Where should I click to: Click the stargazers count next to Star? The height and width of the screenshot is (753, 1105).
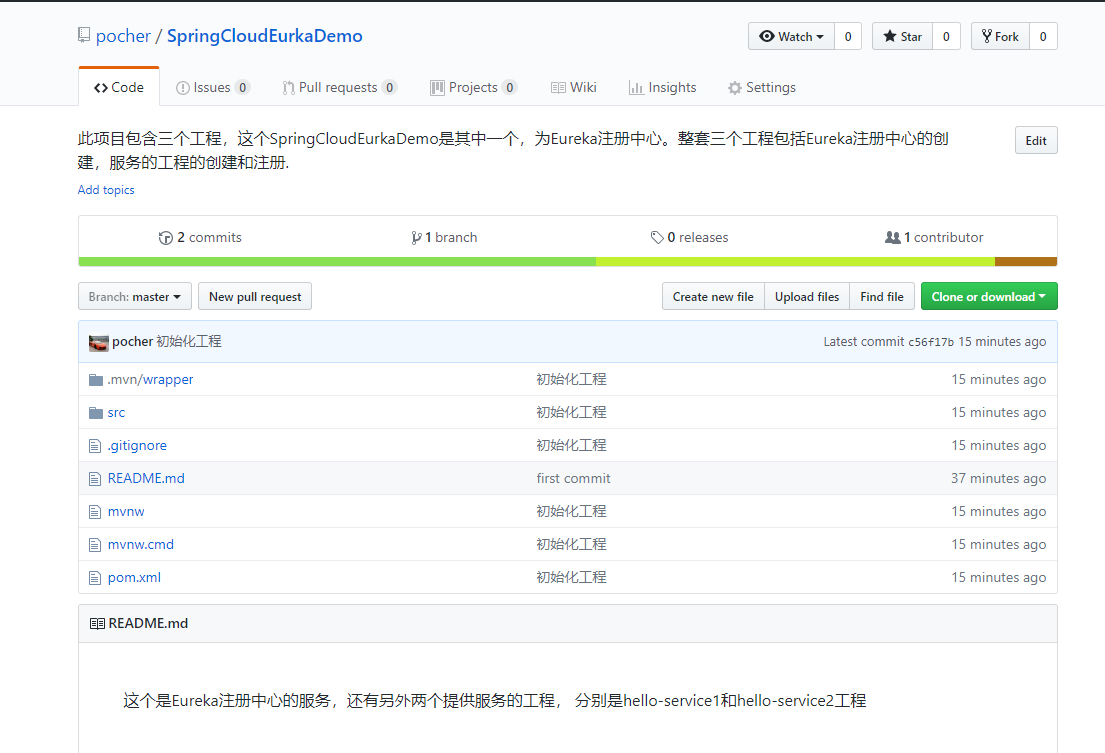(946, 37)
